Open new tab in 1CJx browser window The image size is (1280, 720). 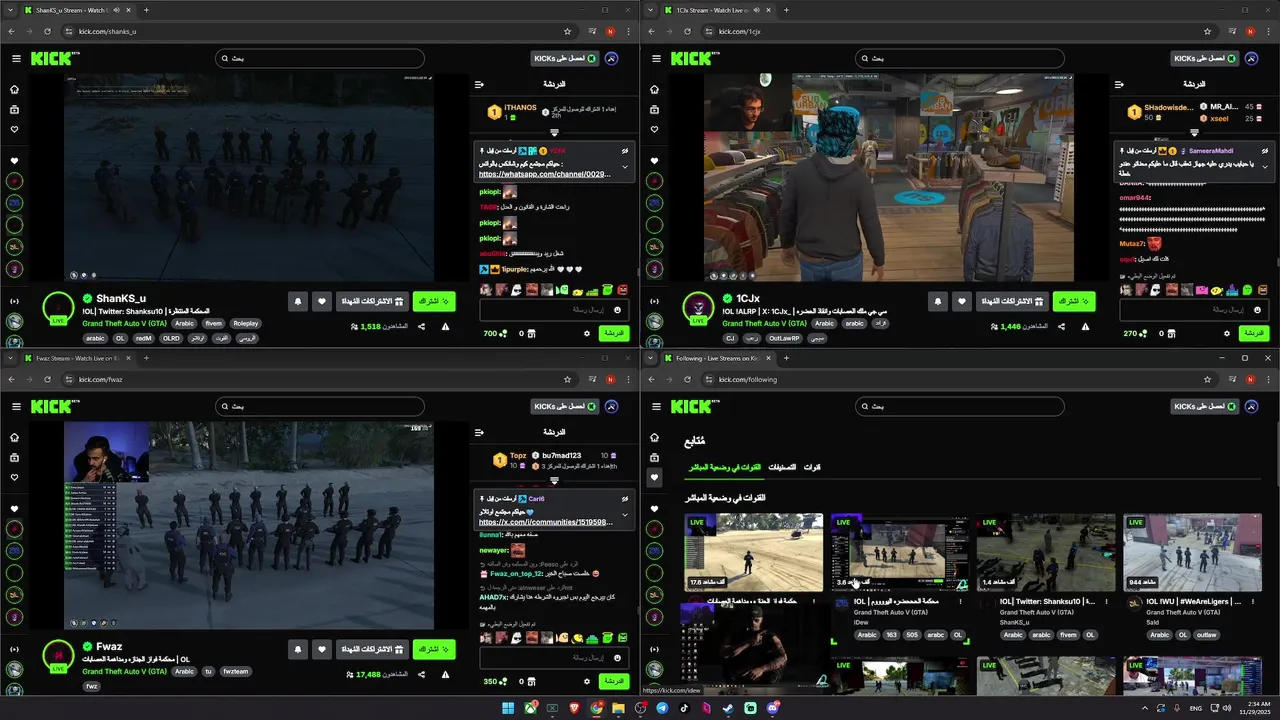(x=786, y=10)
